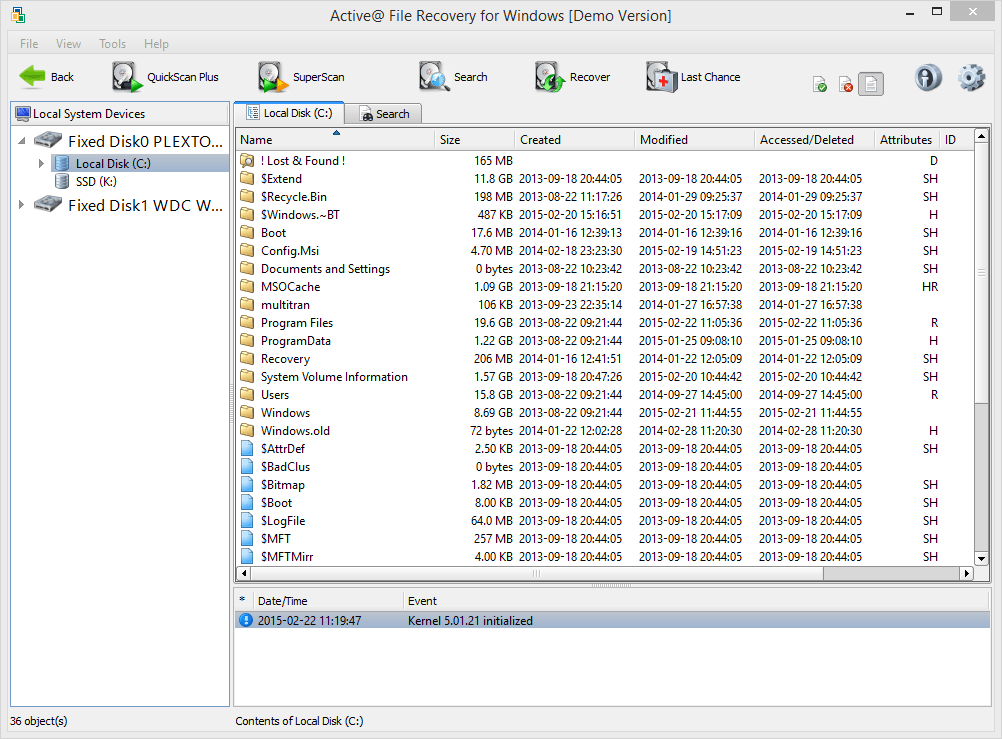1002x739 pixels.
Task: Click the file list scroll down arrow
Action: [982, 558]
